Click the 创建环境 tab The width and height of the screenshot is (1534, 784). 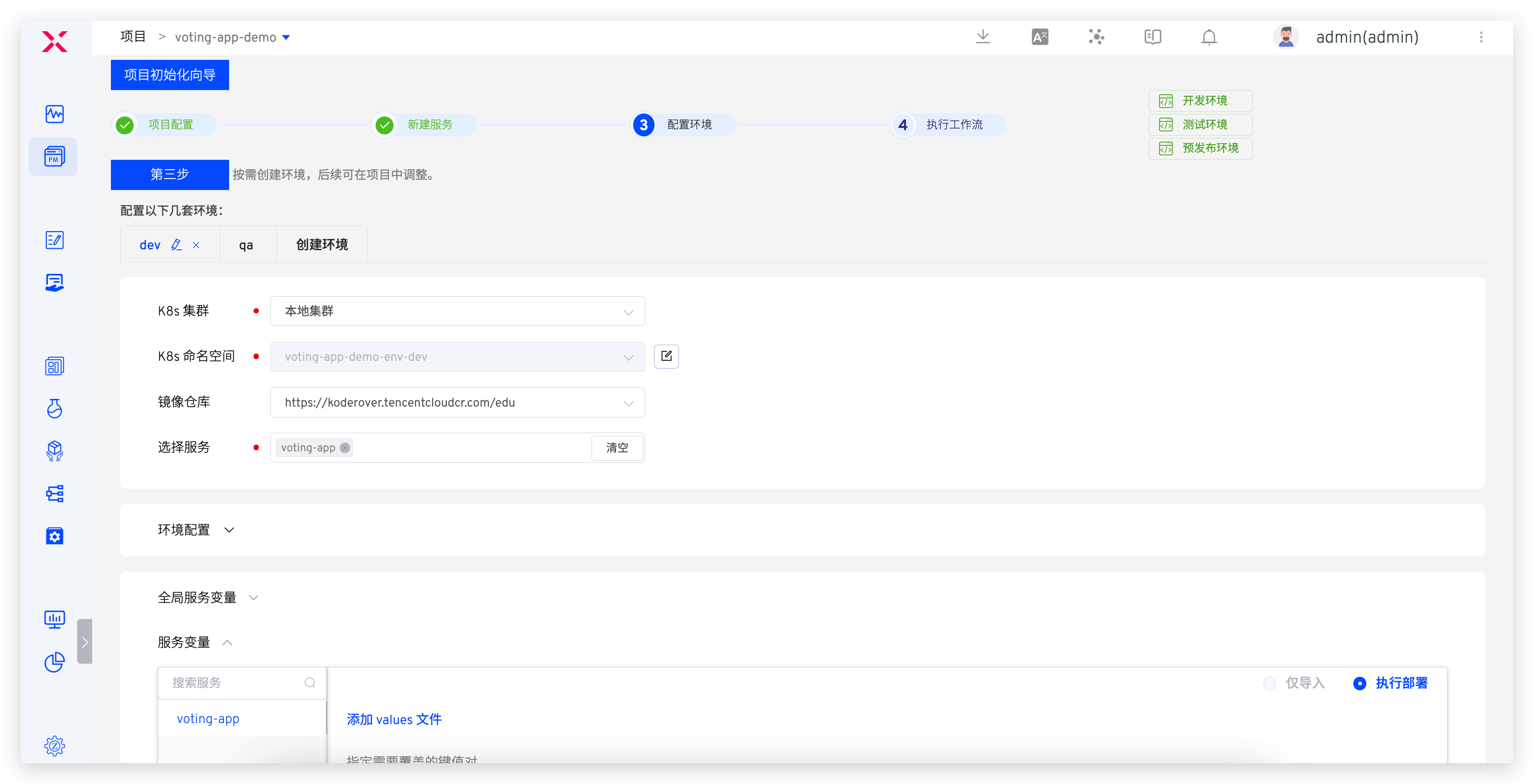click(x=322, y=245)
